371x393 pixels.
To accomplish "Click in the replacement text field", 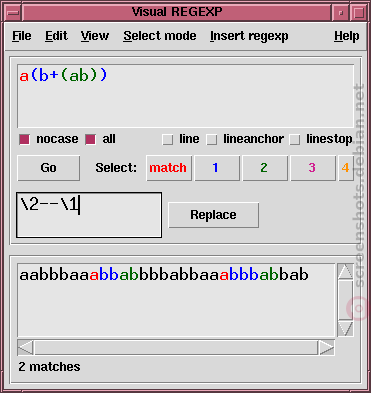I will 89,215.
